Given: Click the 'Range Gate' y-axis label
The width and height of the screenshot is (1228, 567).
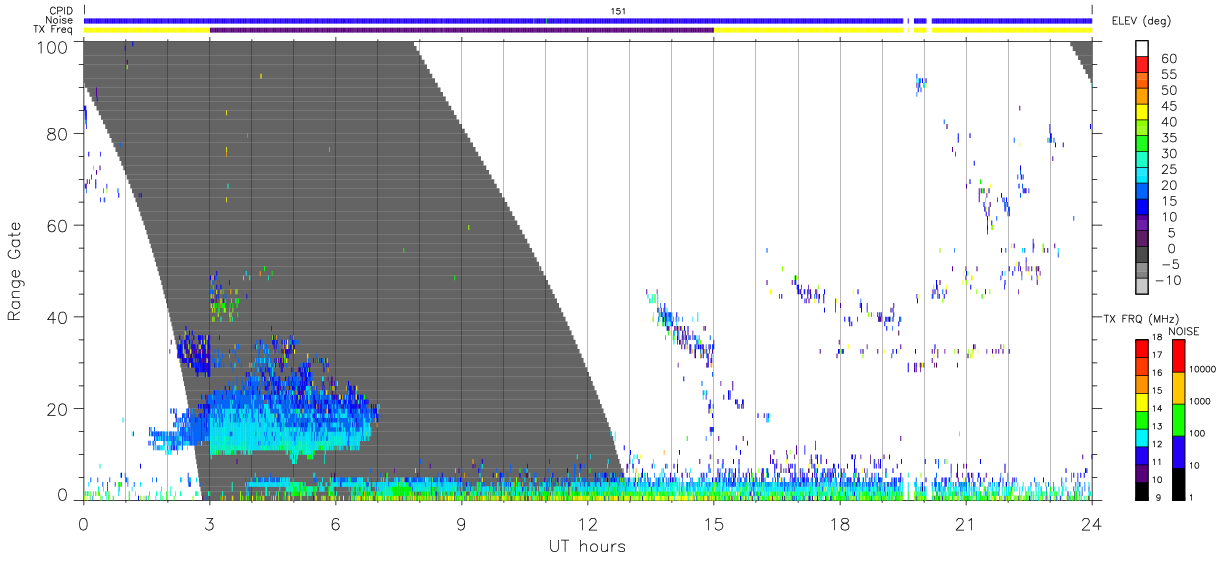Looking at the screenshot, I should point(15,272).
